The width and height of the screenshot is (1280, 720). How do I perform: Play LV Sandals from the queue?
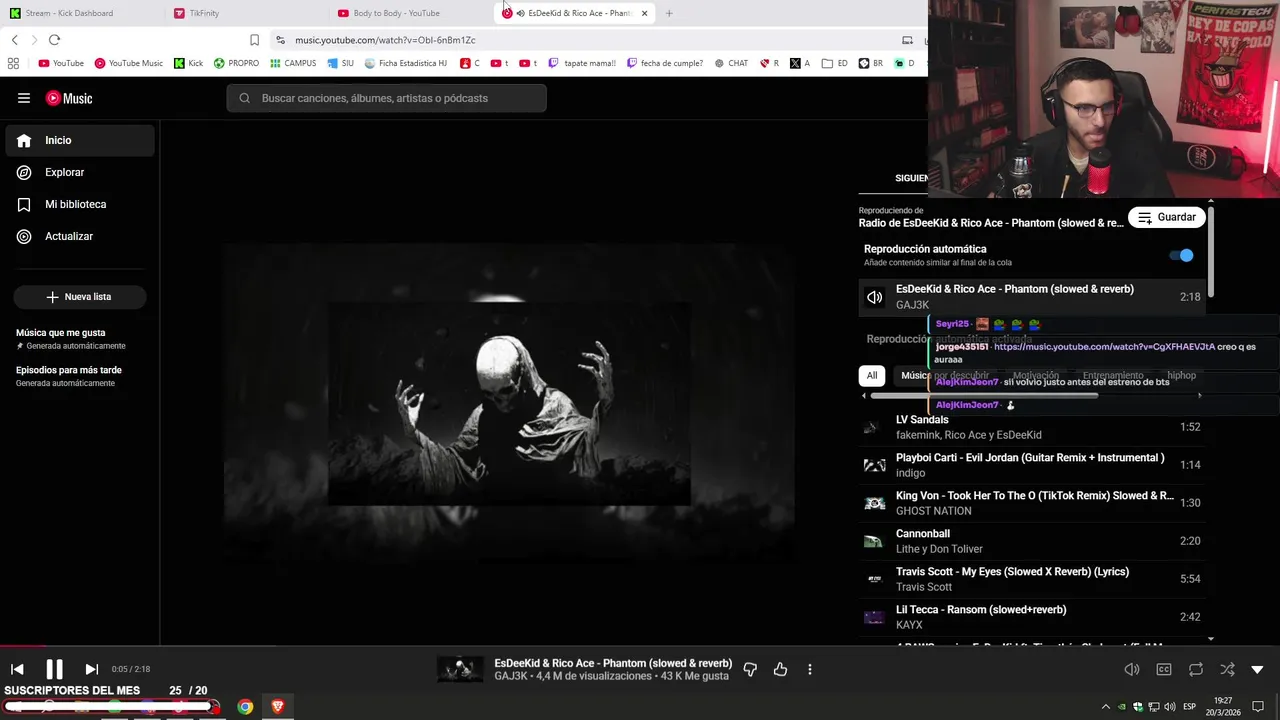[1032, 427]
